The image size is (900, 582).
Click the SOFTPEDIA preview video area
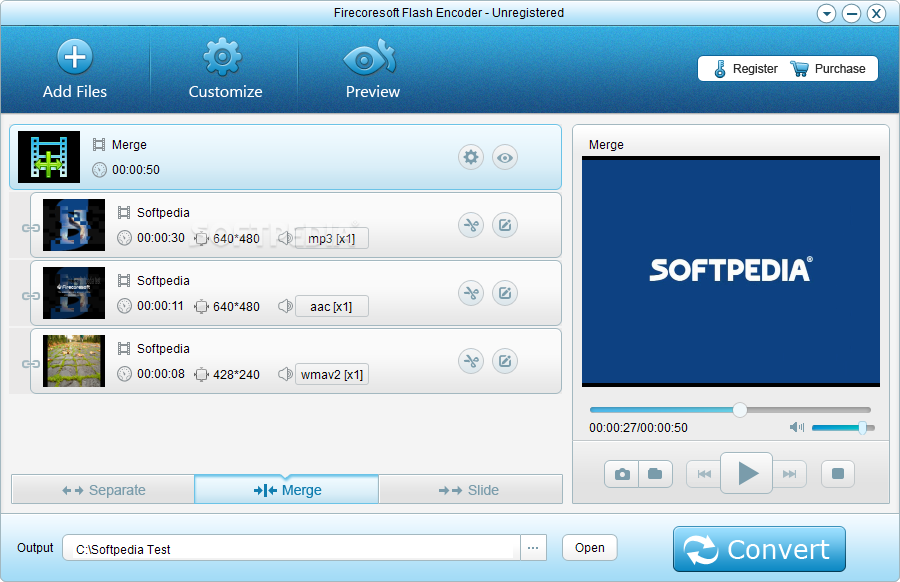point(731,271)
